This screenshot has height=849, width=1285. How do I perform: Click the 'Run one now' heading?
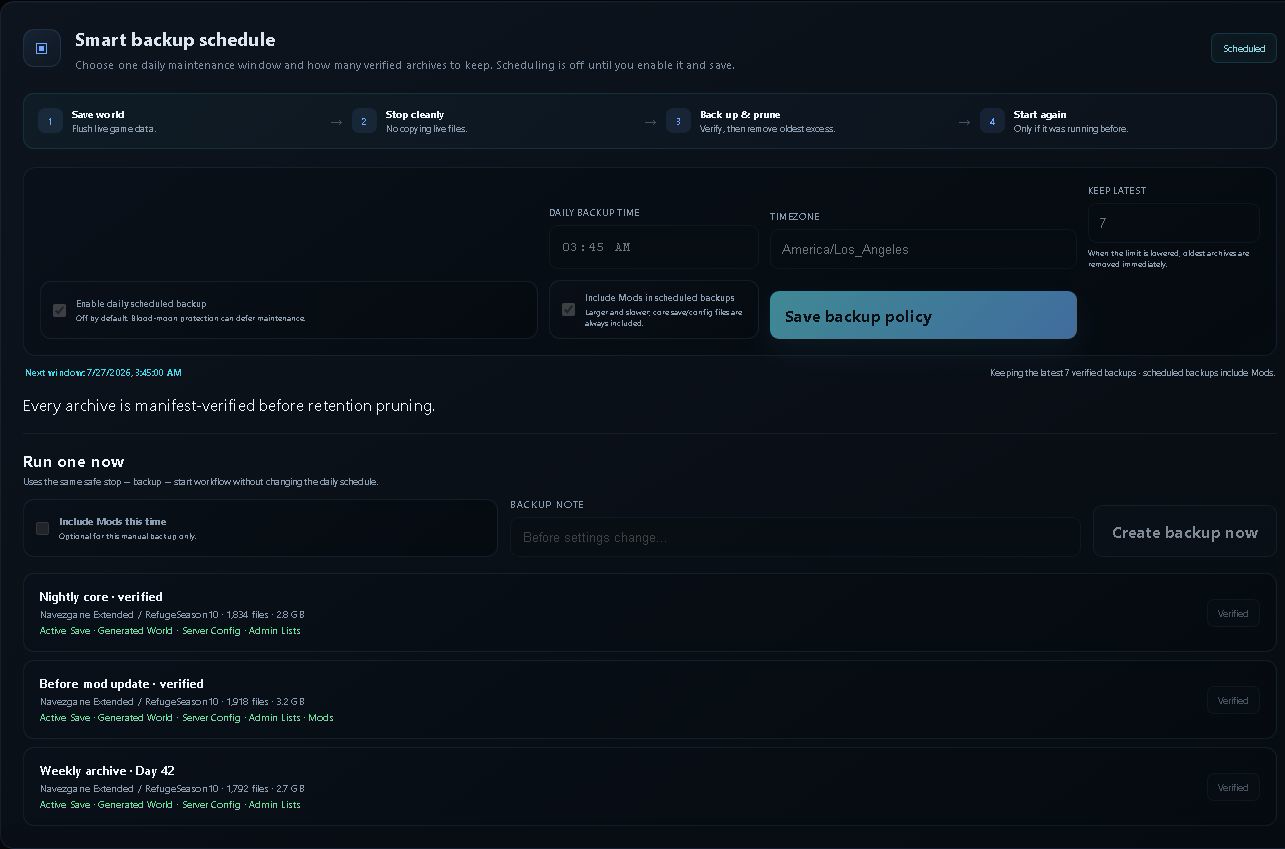pyautogui.click(x=74, y=462)
